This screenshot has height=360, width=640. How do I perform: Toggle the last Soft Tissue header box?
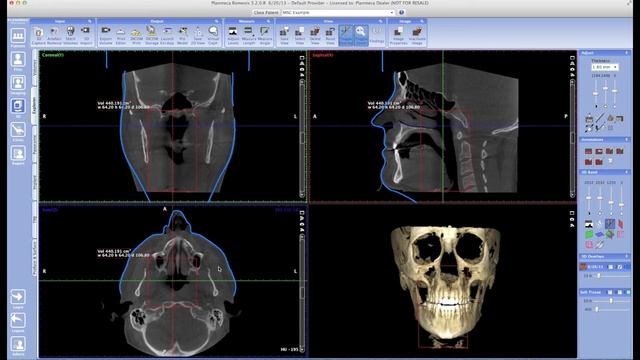[x=628, y=292]
